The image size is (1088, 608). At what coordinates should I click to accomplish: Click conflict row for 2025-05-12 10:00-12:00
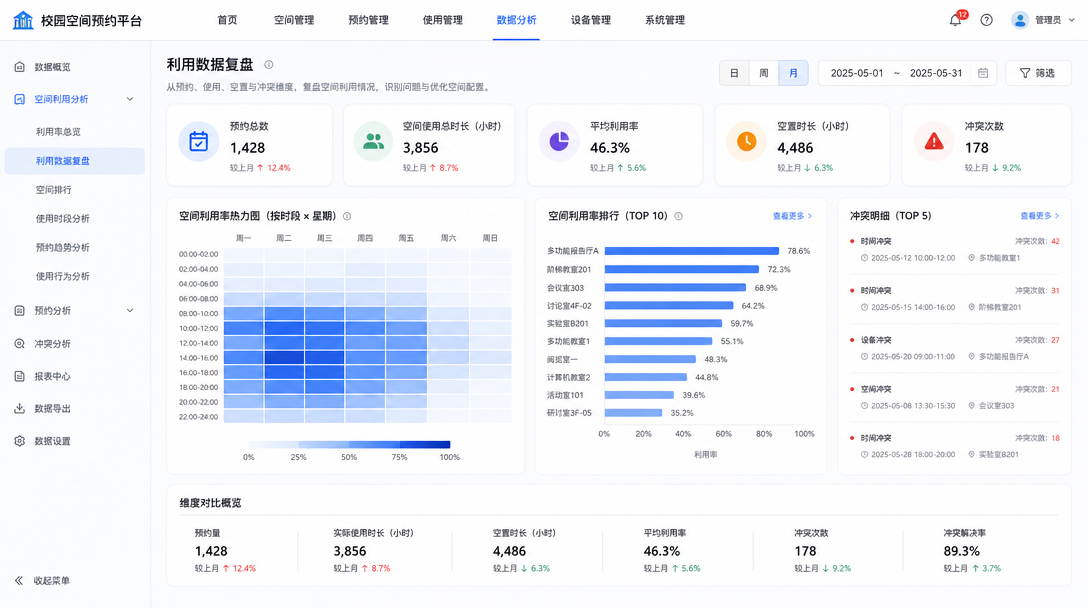click(x=955, y=250)
